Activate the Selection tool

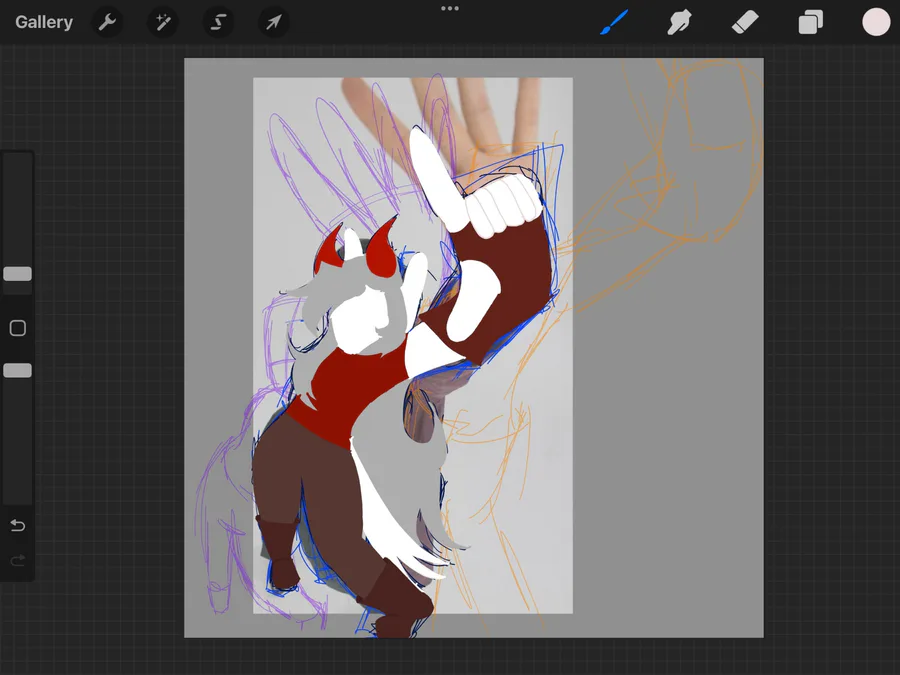coord(218,22)
